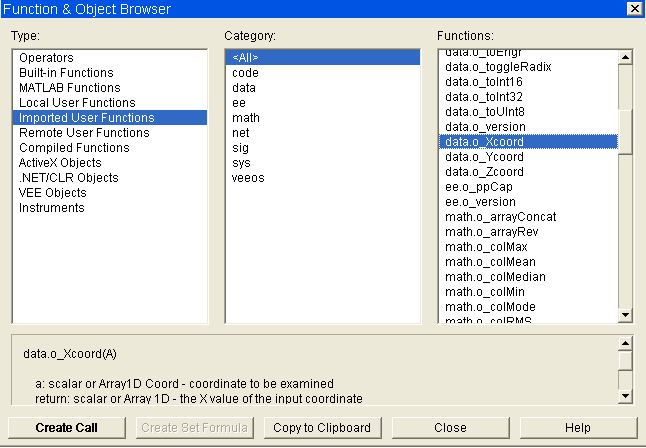This screenshot has width=646, height=448.
Task: Close the dialog via title bar X
Action: pos(633,9)
